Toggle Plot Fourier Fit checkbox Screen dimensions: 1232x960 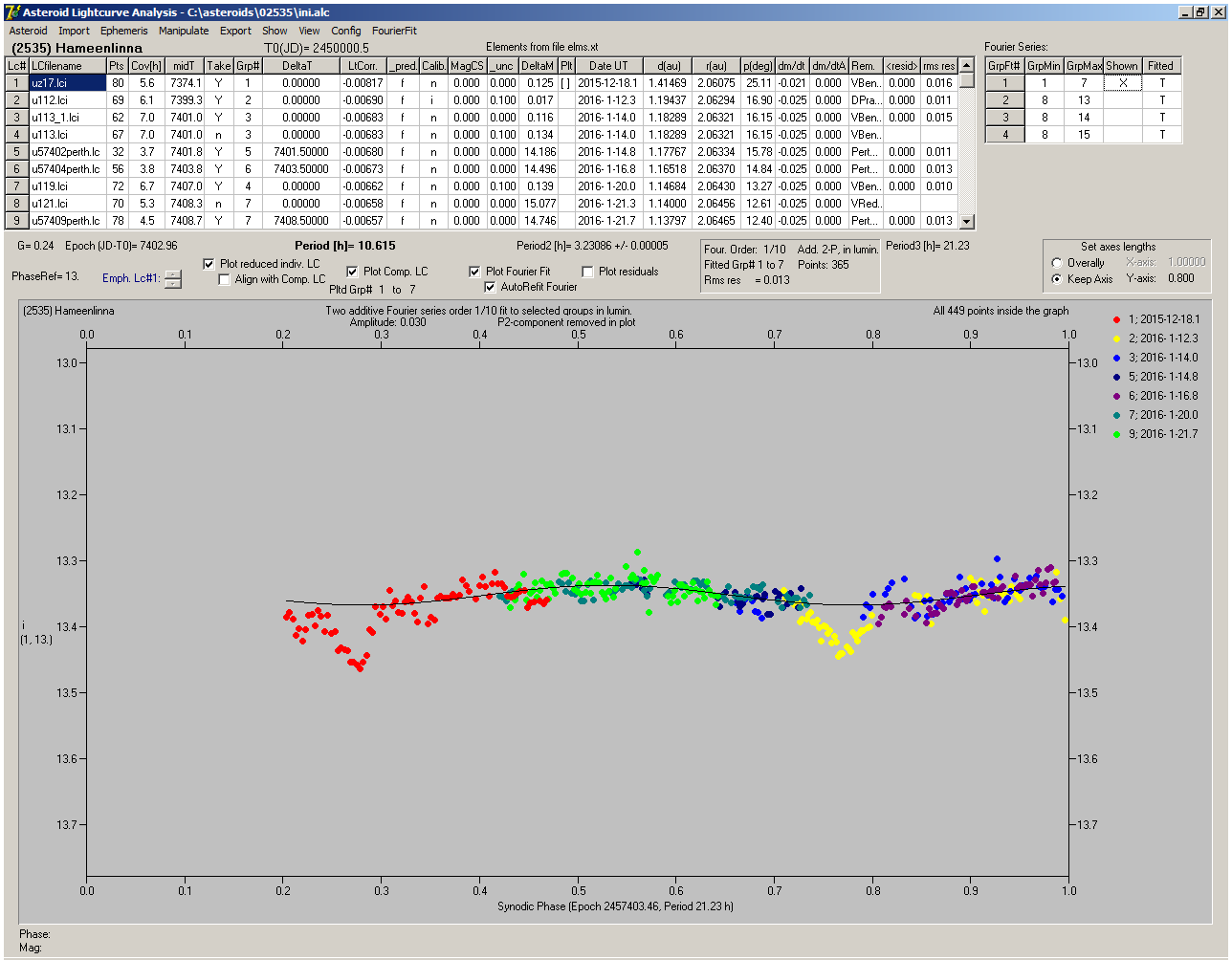click(474, 272)
